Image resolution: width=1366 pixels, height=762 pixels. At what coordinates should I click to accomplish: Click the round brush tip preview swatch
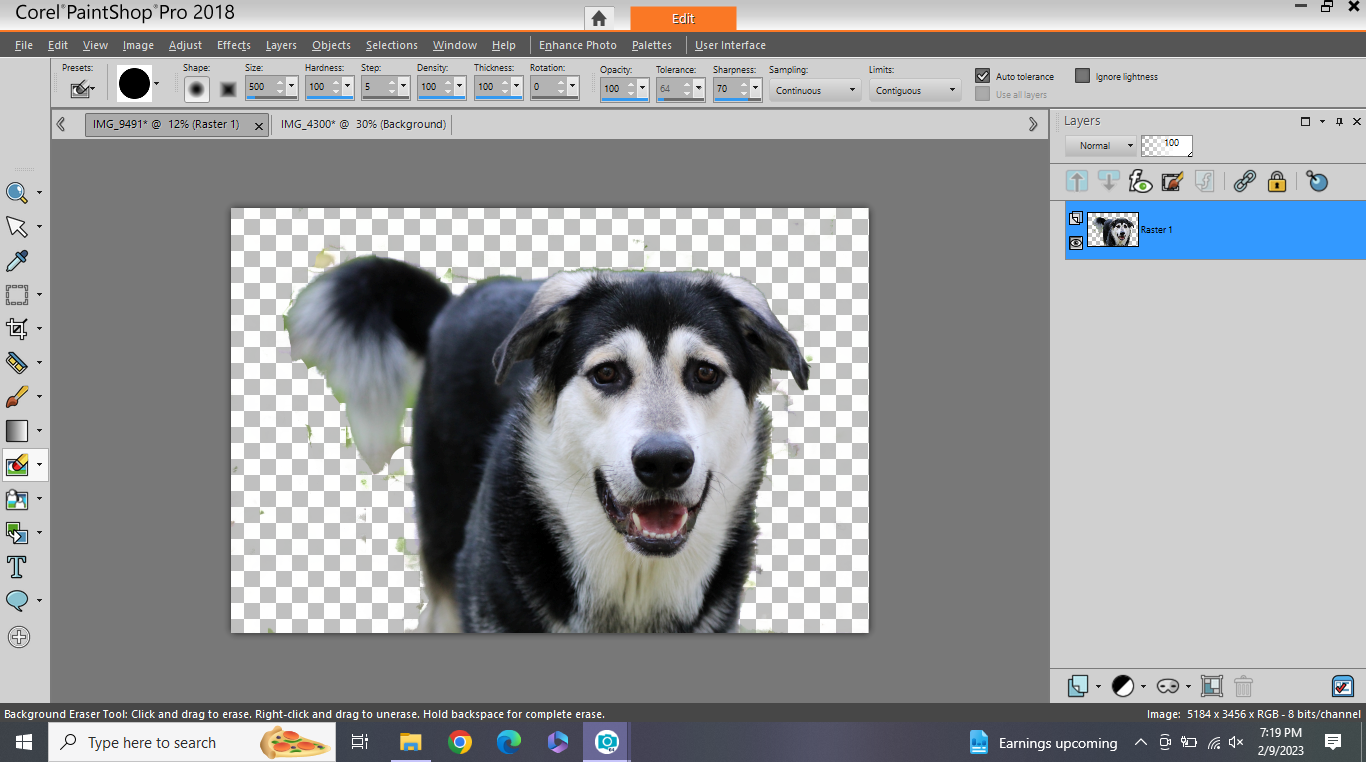[x=134, y=85]
